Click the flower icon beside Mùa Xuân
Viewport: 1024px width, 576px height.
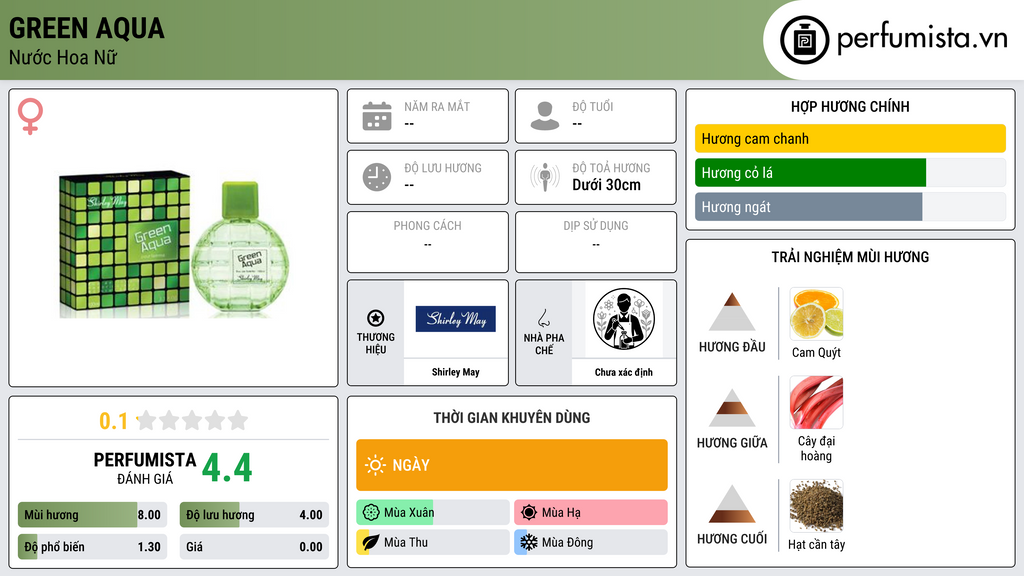(x=371, y=513)
